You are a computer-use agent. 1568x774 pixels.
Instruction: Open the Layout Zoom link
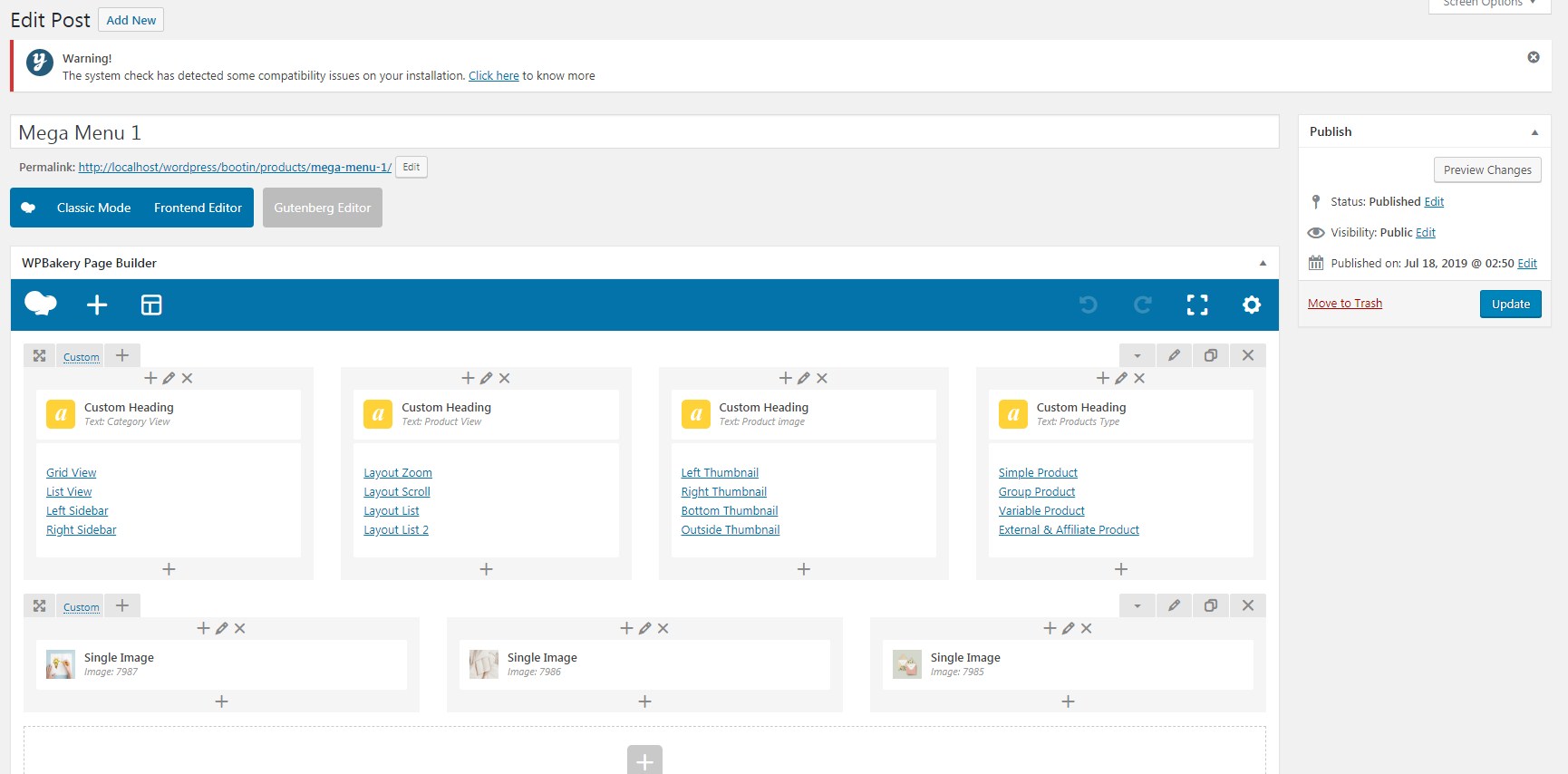[x=398, y=473]
